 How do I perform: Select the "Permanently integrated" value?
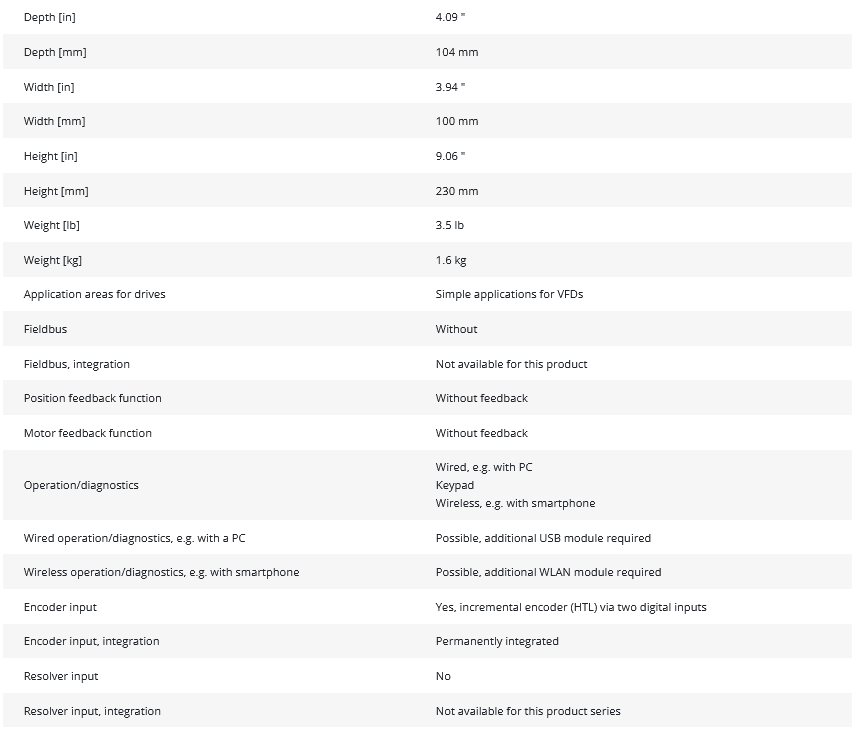coord(497,641)
